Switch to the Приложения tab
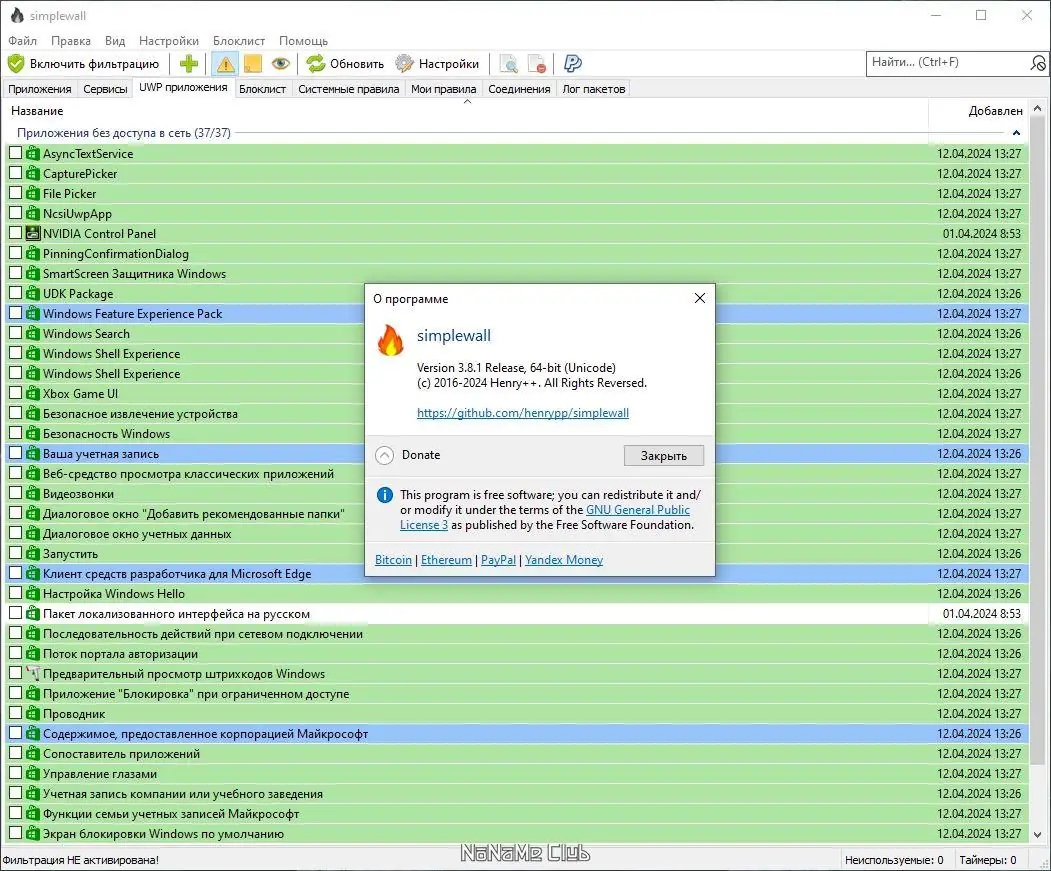Image resolution: width=1051 pixels, height=871 pixels. pyautogui.click(x=40, y=89)
